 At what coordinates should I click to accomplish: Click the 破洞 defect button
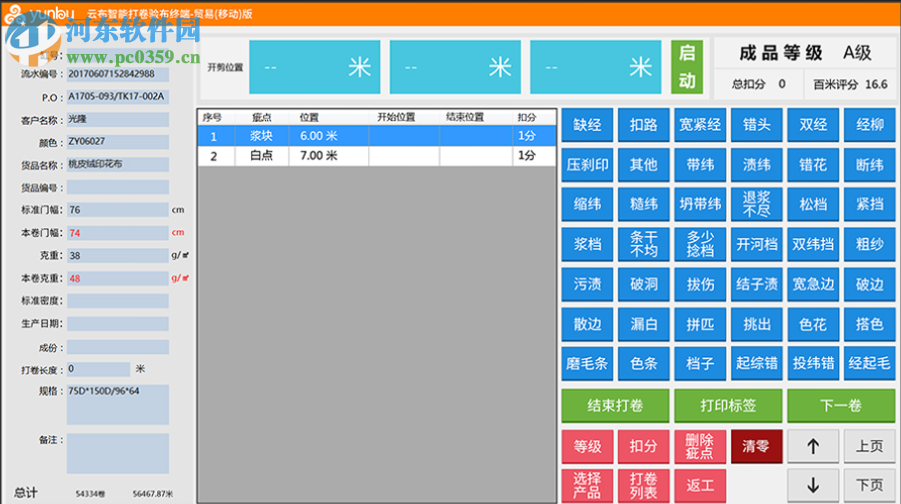point(644,284)
